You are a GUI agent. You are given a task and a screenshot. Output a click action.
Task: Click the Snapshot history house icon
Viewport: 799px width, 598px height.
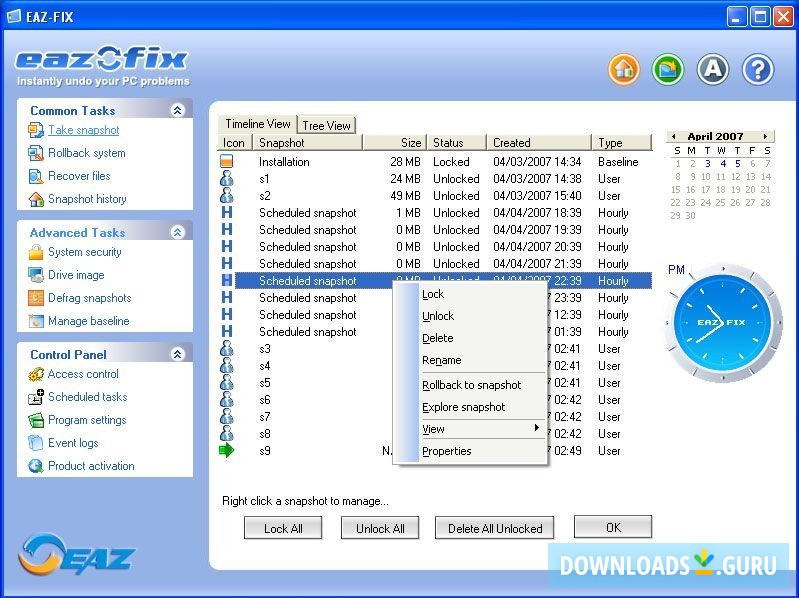36,199
